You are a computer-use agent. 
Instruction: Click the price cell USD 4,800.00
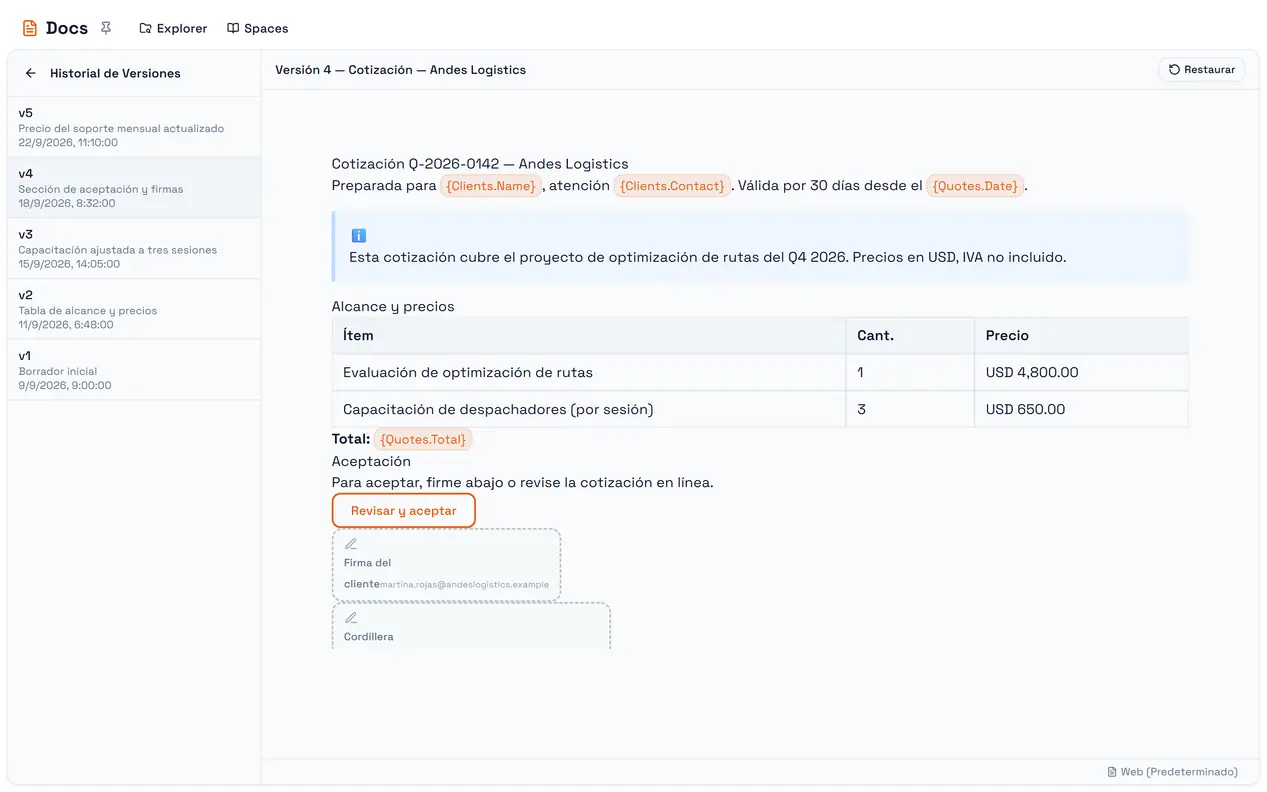1081,373
